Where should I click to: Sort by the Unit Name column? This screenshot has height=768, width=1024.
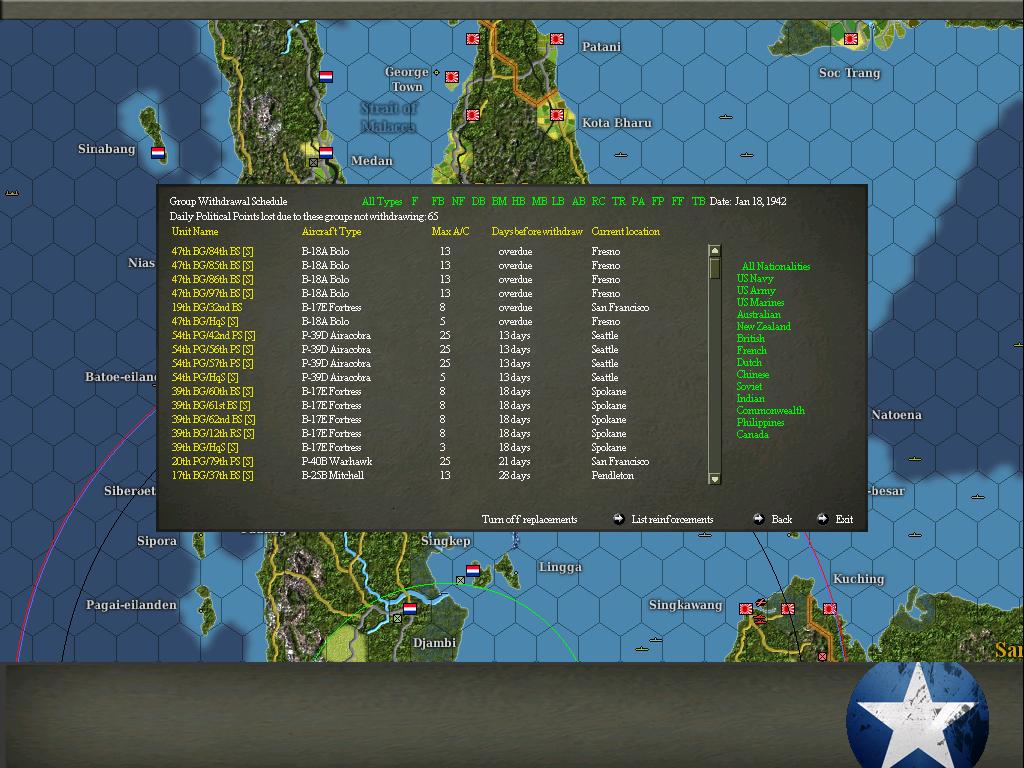[x=195, y=231]
